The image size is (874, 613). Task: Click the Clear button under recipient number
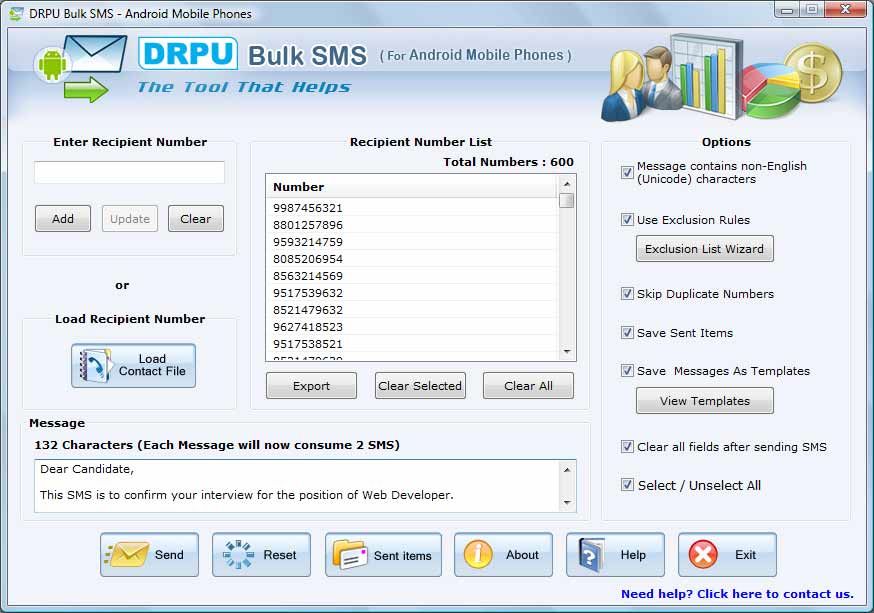pos(196,218)
